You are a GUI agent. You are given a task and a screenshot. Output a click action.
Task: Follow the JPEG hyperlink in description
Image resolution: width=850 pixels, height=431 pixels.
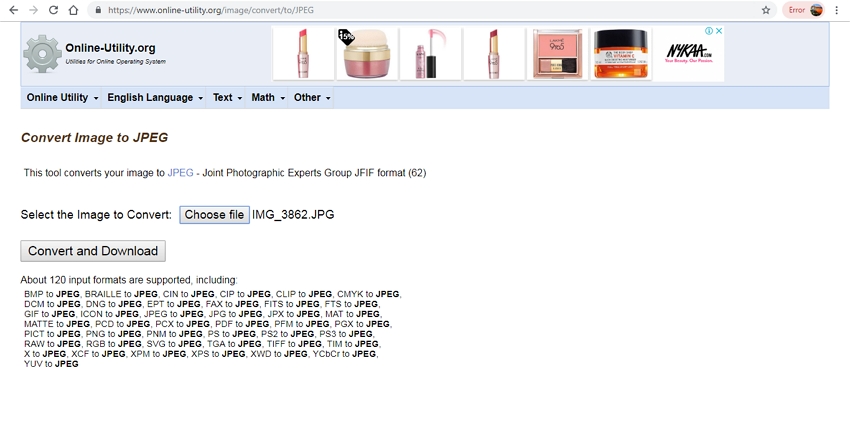click(180, 173)
